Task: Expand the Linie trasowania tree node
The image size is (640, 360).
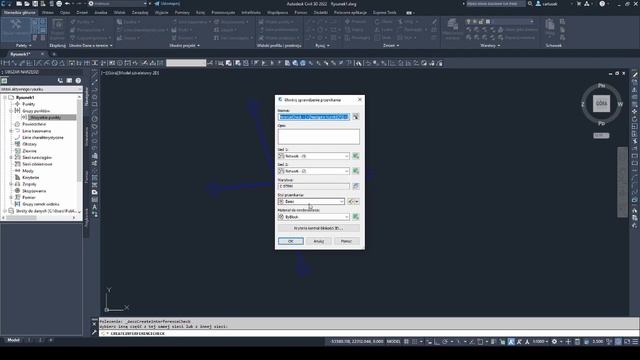Action: tap(11, 131)
